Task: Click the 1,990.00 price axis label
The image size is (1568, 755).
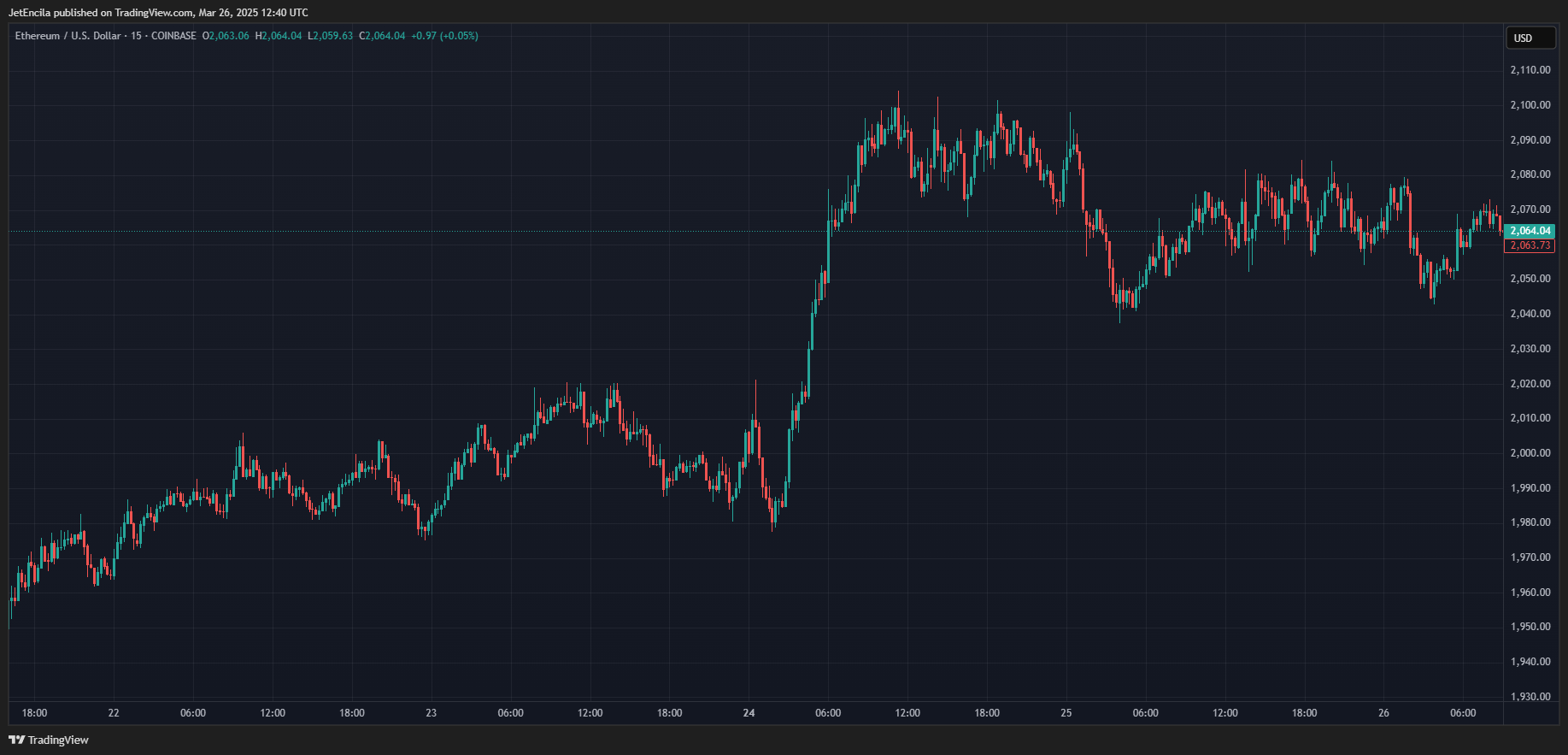Action: tap(1530, 488)
